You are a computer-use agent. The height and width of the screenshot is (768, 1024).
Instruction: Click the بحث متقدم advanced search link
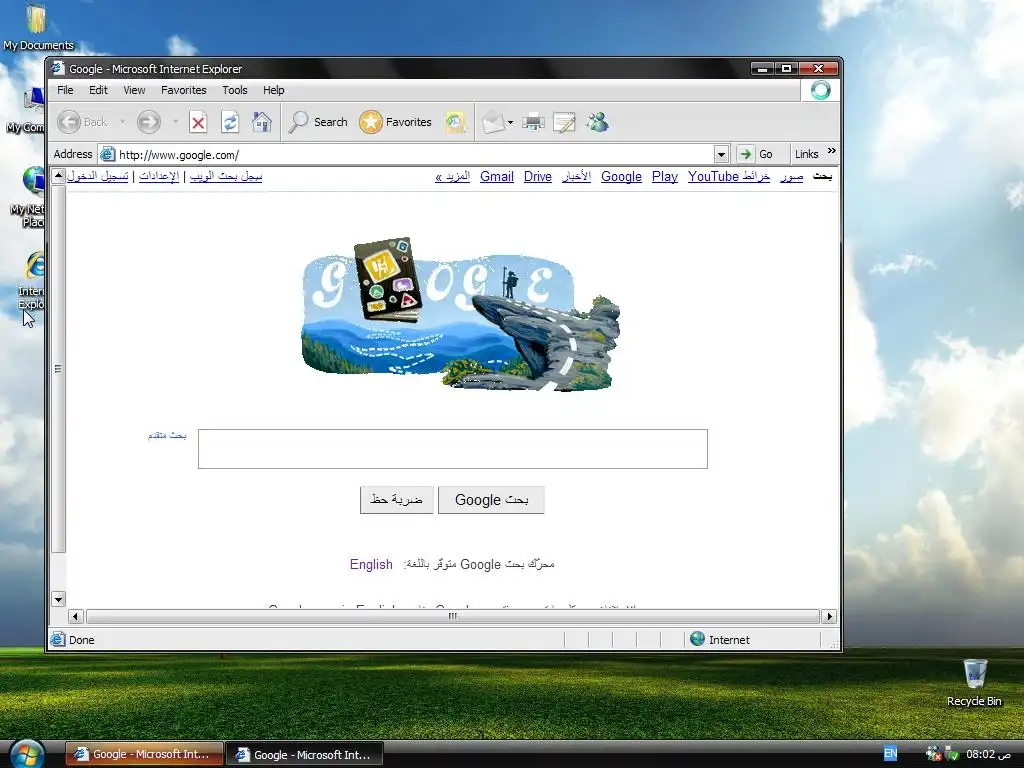click(167, 435)
